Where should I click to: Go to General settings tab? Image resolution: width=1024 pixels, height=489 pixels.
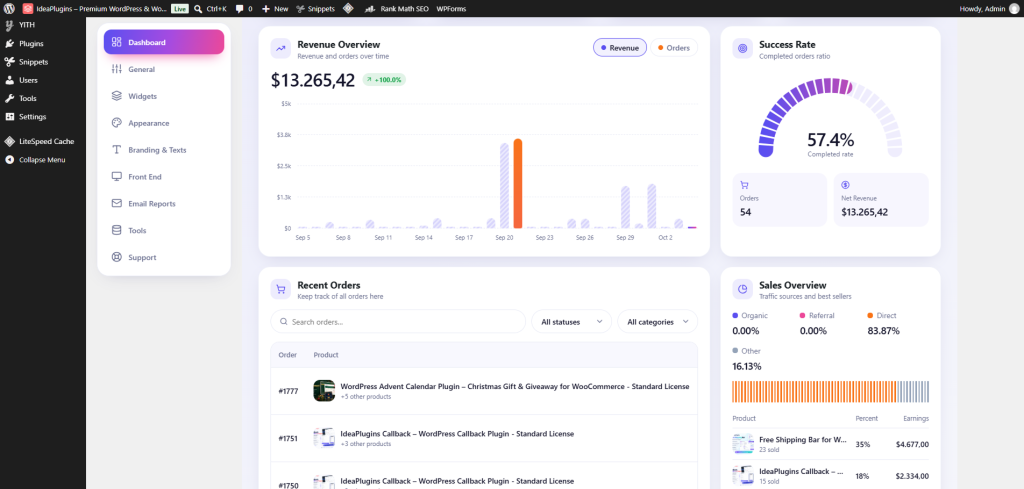click(x=164, y=69)
